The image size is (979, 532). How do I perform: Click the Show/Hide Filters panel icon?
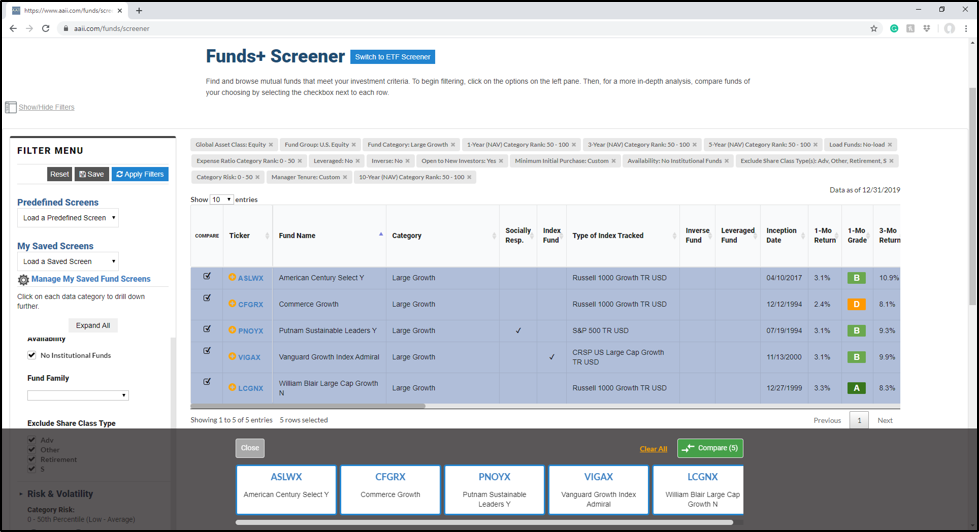click(x=11, y=107)
